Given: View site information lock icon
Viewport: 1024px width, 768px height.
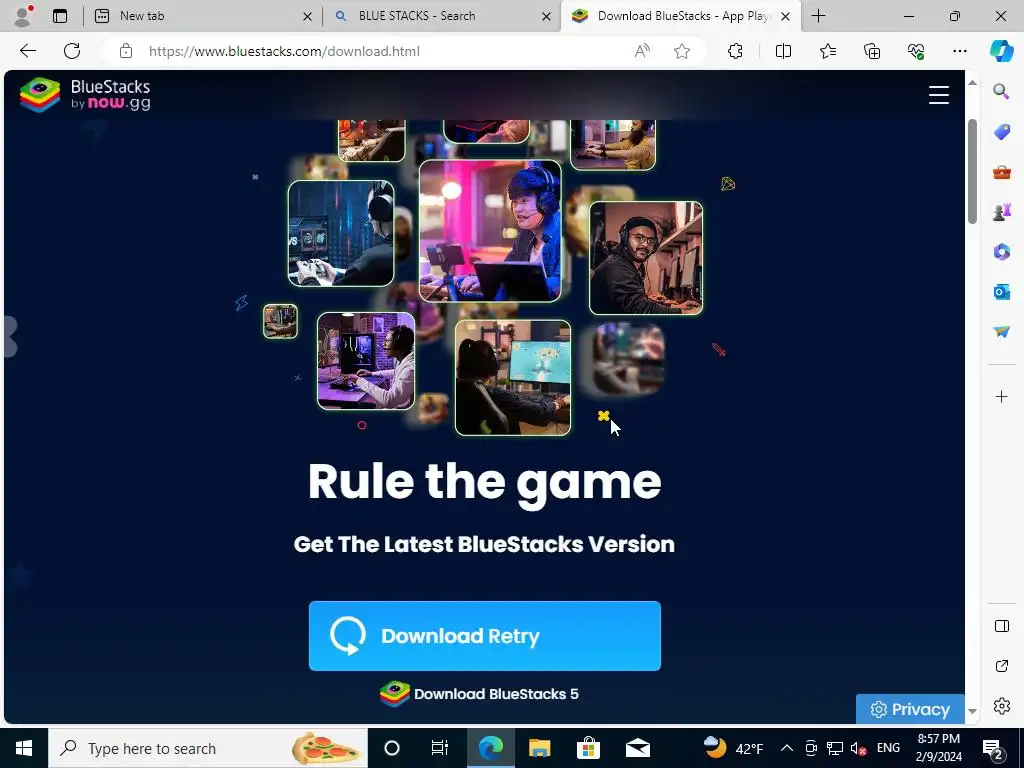Looking at the screenshot, I should click(126, 51).
